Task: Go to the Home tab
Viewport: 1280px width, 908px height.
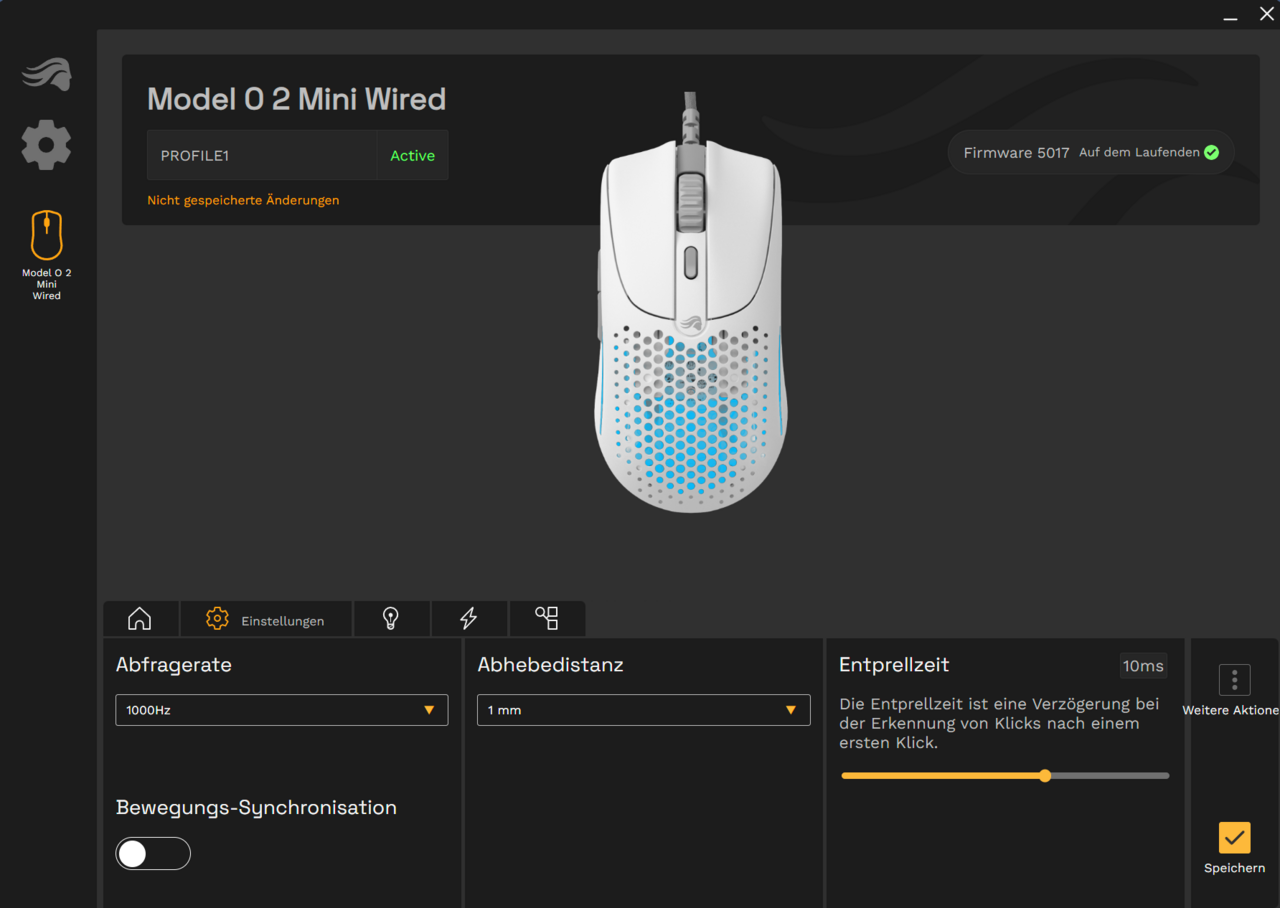Action: pyautogui.click(x=140, y=619)
